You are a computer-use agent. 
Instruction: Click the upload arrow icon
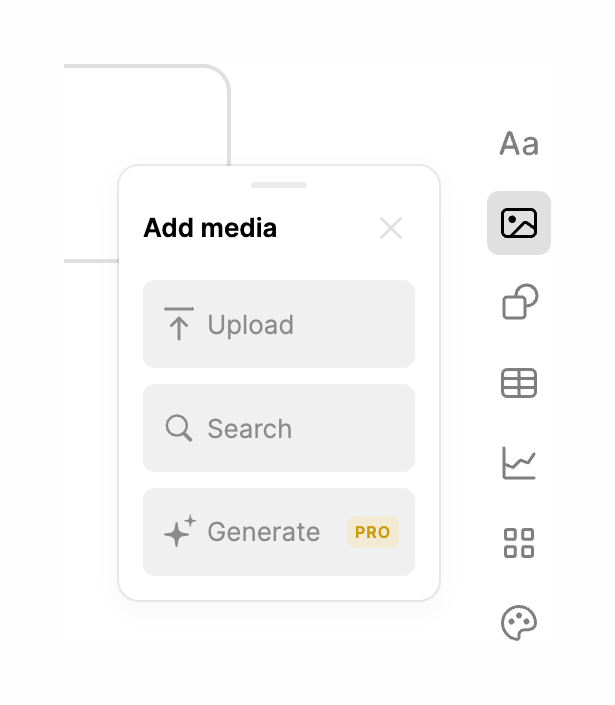(x=179, y=324)
